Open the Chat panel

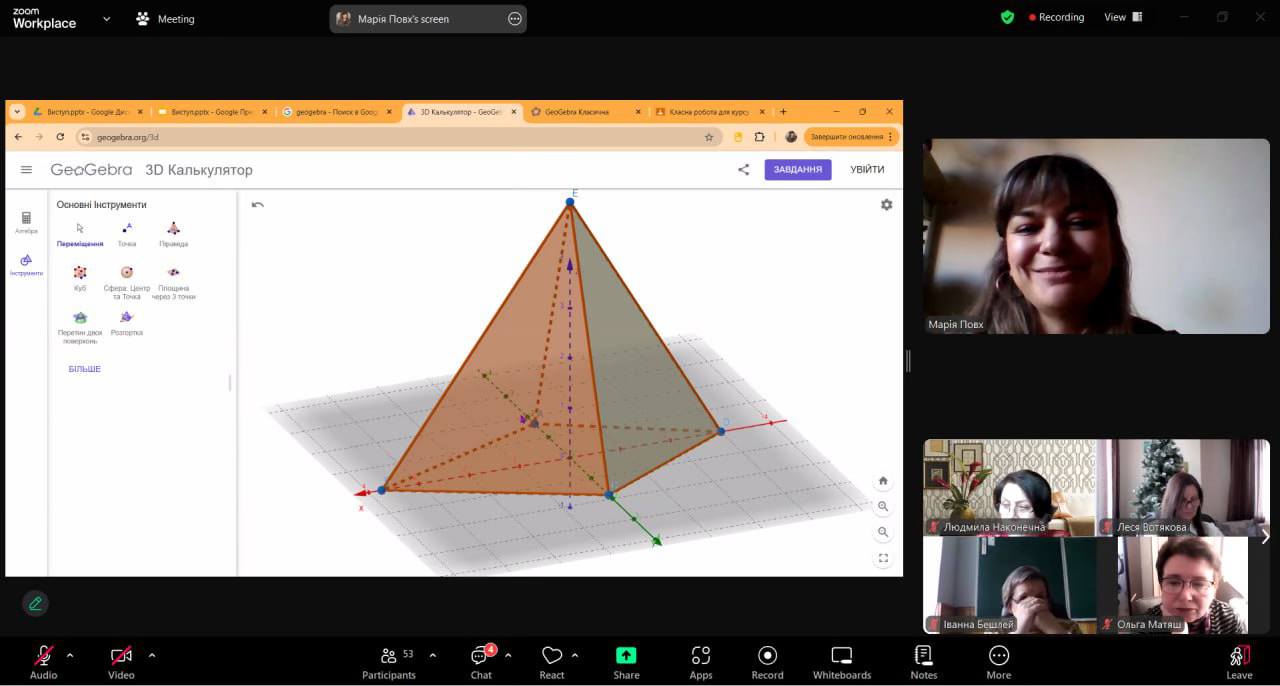(481, 656)
